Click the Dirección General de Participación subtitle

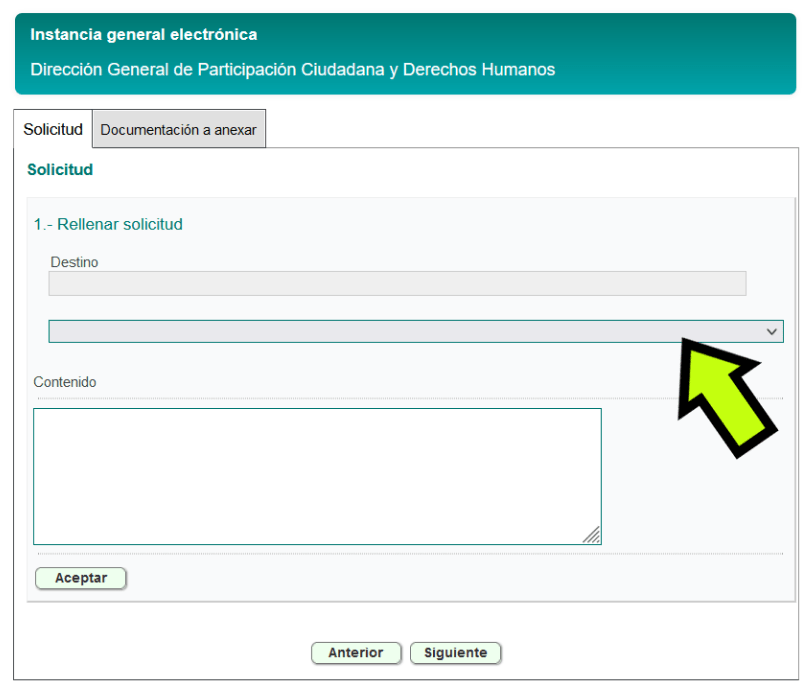click(293, 70)
